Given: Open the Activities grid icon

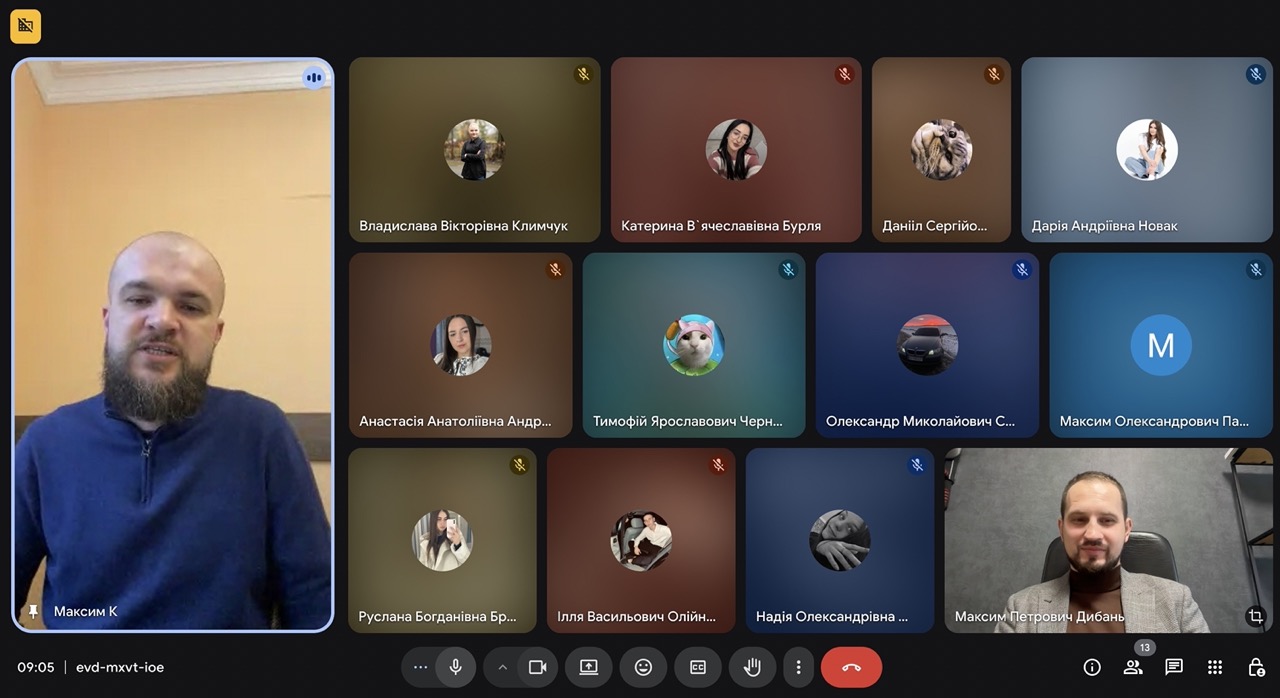Looking at the screenshot, I should pyautogui.click(x=1215, y=667).
